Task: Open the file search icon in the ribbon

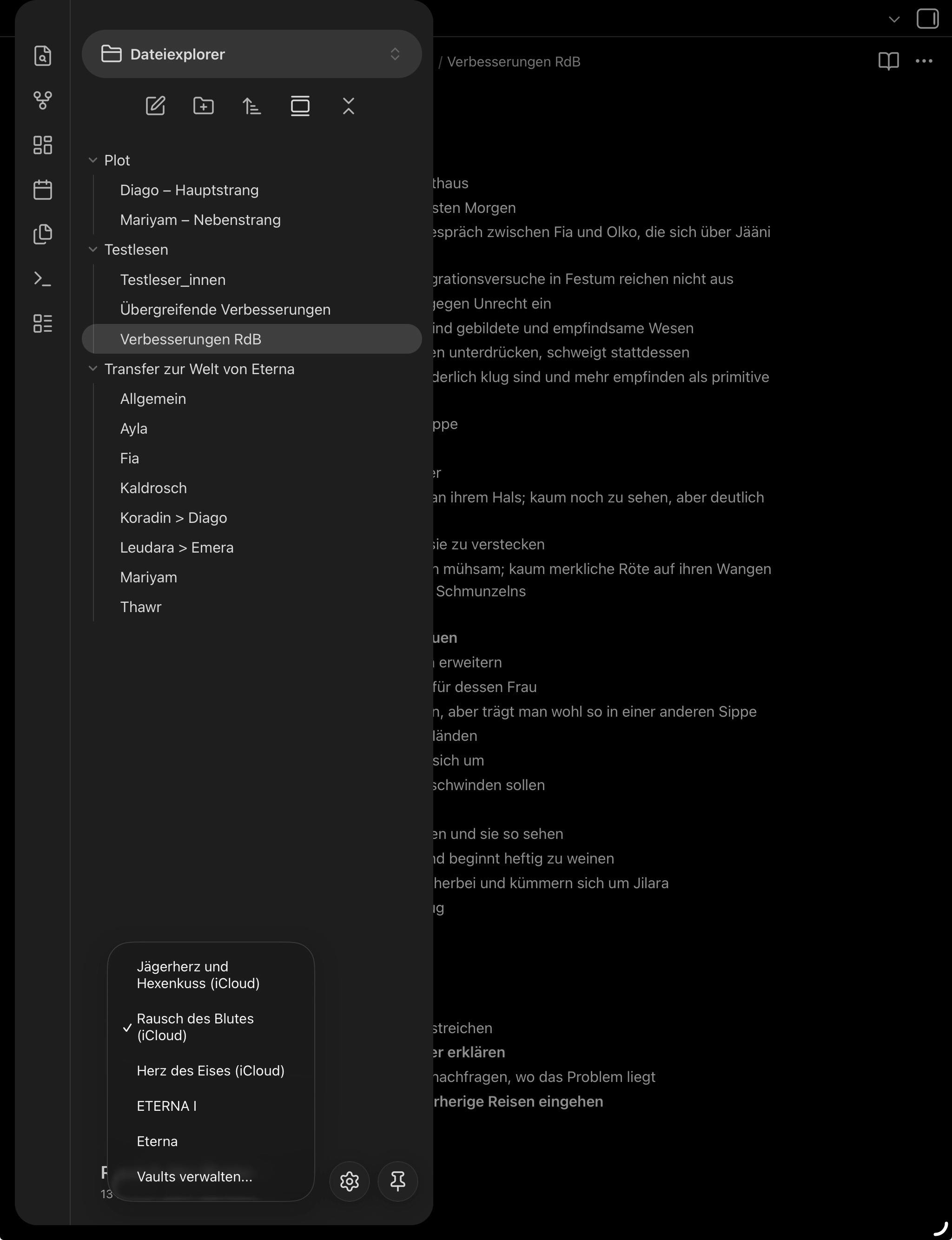Action: click(42, 55)
